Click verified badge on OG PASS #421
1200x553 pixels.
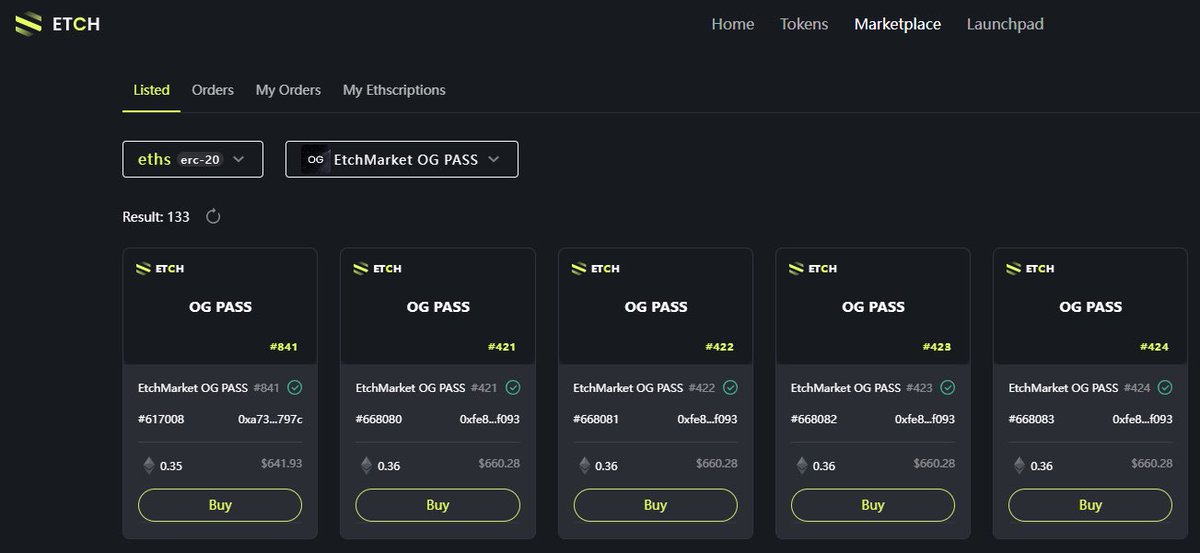click(513, 387)
